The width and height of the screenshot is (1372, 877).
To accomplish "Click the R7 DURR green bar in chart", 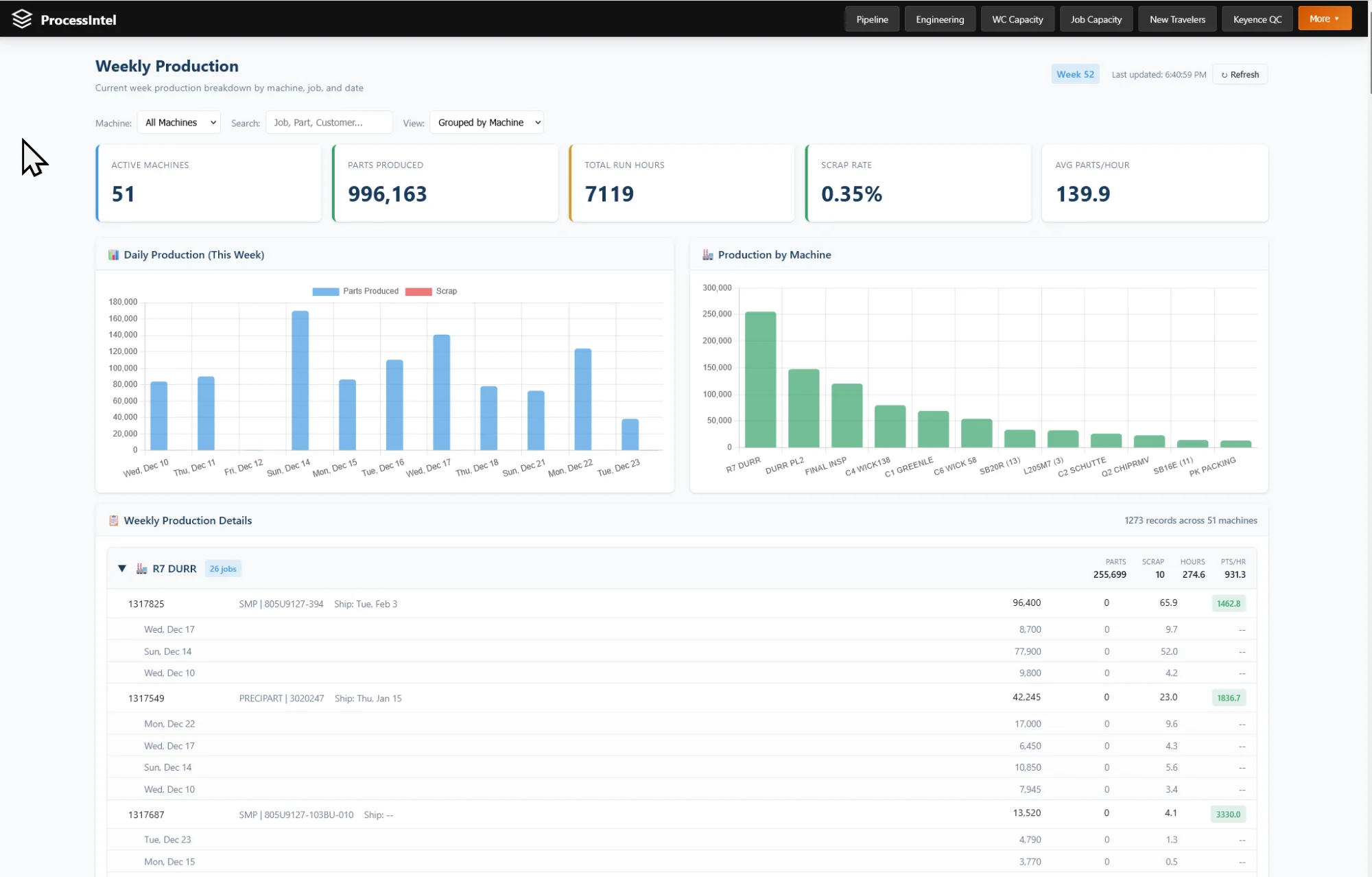I will pyautogui.click(x=760, y=379).
